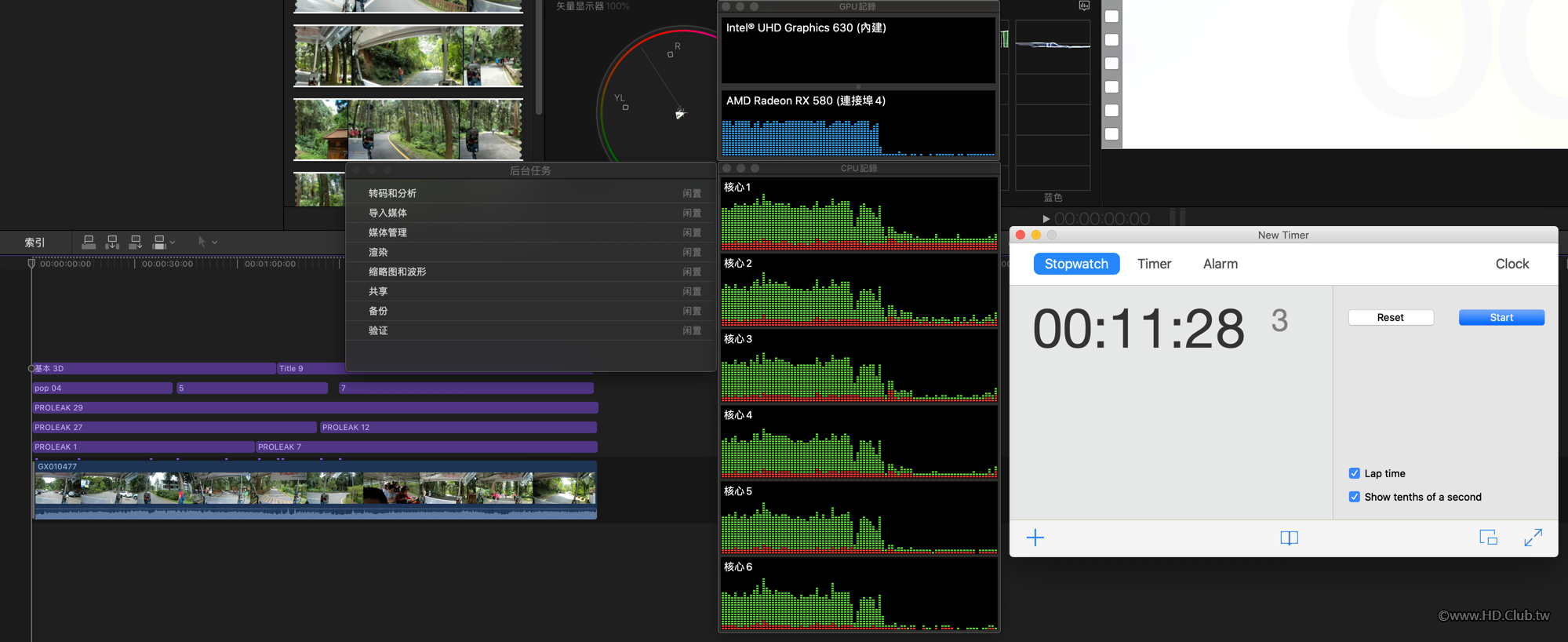Click the overwrite clip icon in timeline toolbar

(x=159, y=243)
